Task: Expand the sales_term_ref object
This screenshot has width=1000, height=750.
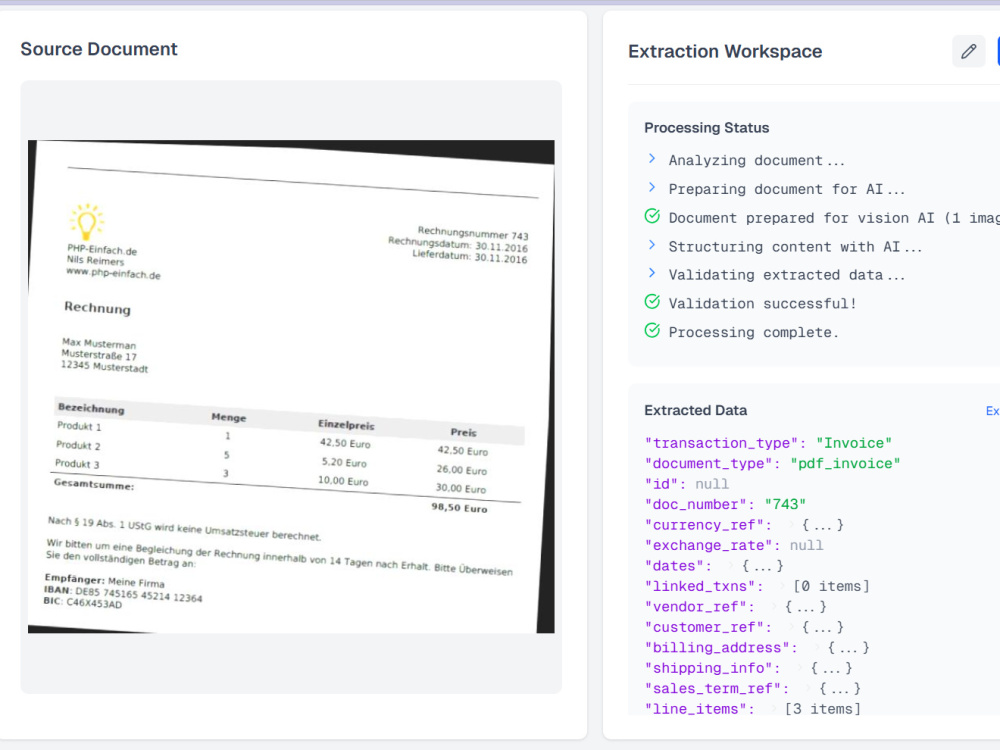Action: (x=809, y=688)
